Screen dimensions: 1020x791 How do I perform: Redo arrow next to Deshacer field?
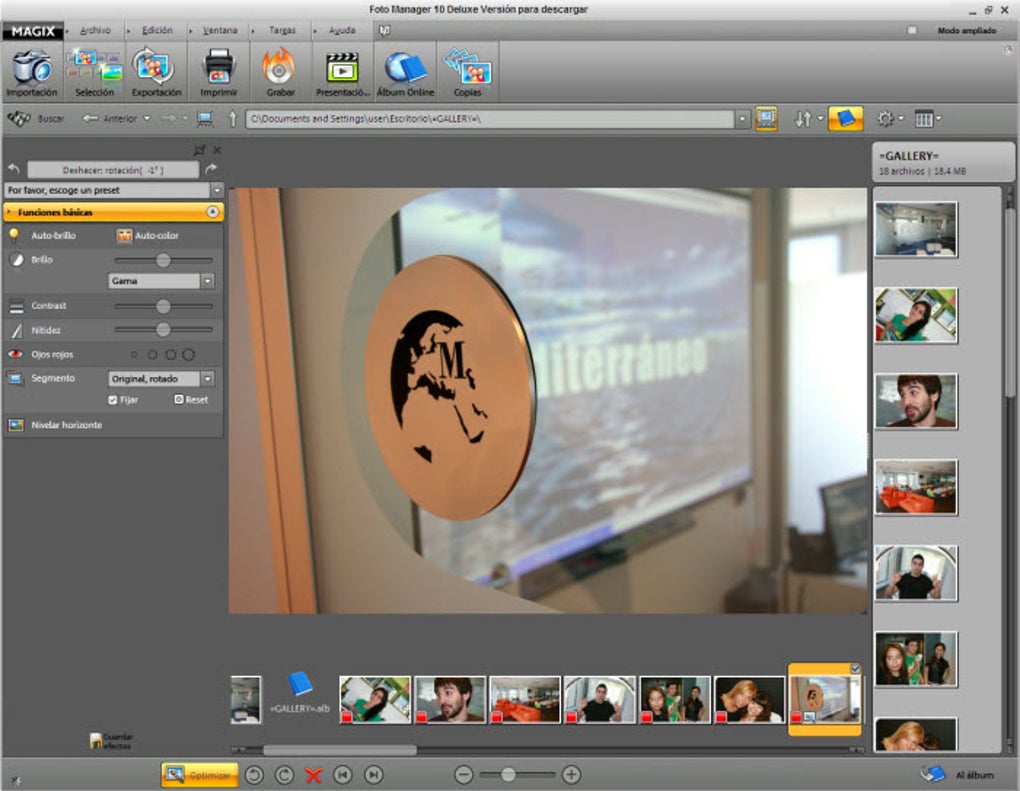pyautogui.click(x=211, y=169)
